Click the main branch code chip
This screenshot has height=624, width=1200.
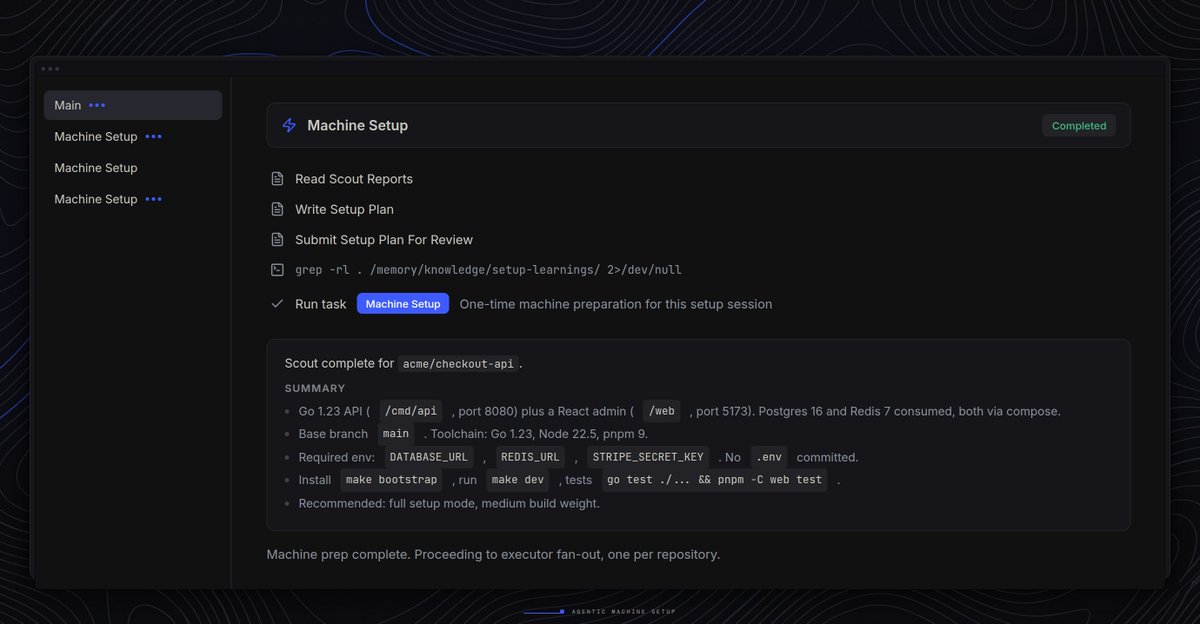coord(396,434)
